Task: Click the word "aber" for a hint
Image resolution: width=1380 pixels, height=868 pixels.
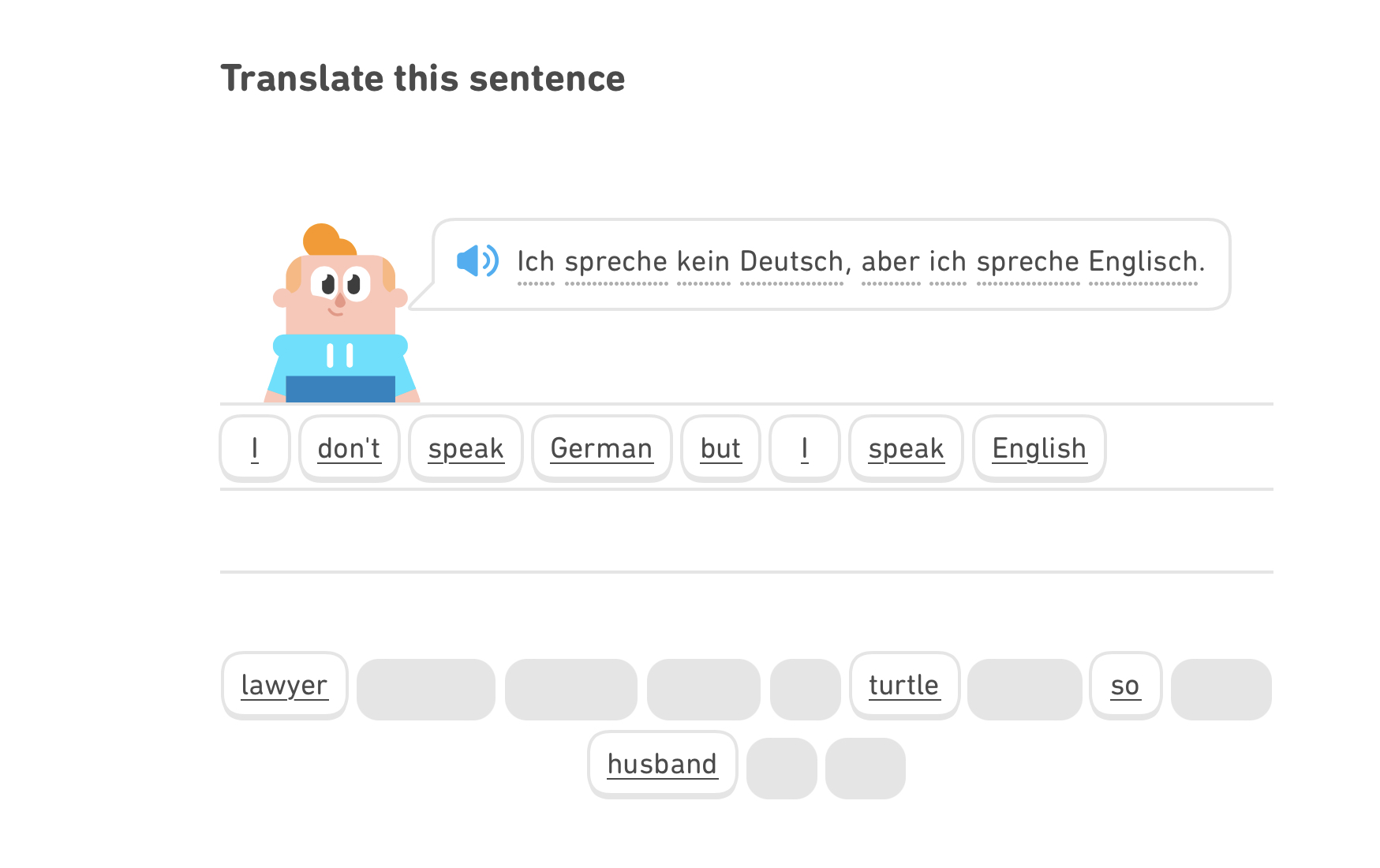Action: point(890,262)
